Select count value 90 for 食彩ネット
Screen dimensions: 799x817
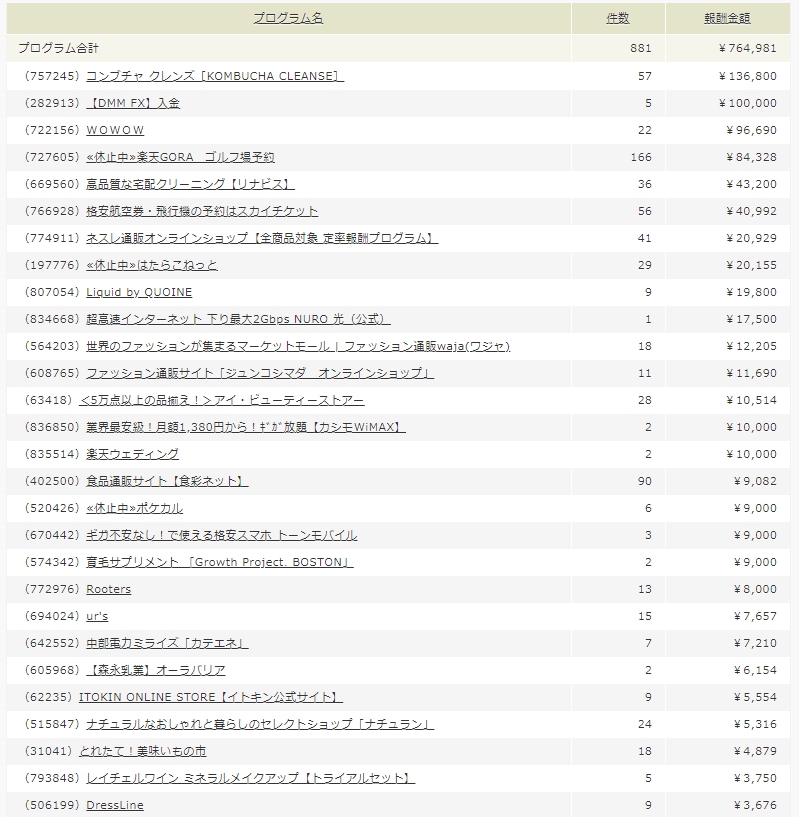click(x=645, y=481)
